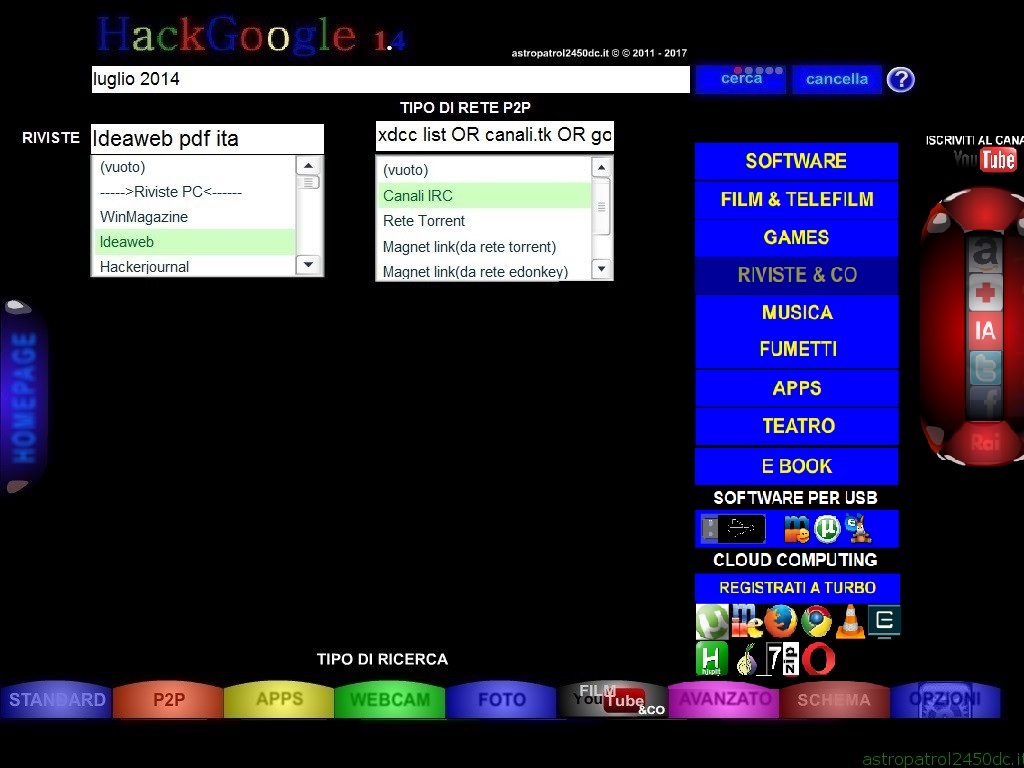This screenshot has width=1024, height=768.
Task: Select the blue FOTO tab
Action: 501,699
